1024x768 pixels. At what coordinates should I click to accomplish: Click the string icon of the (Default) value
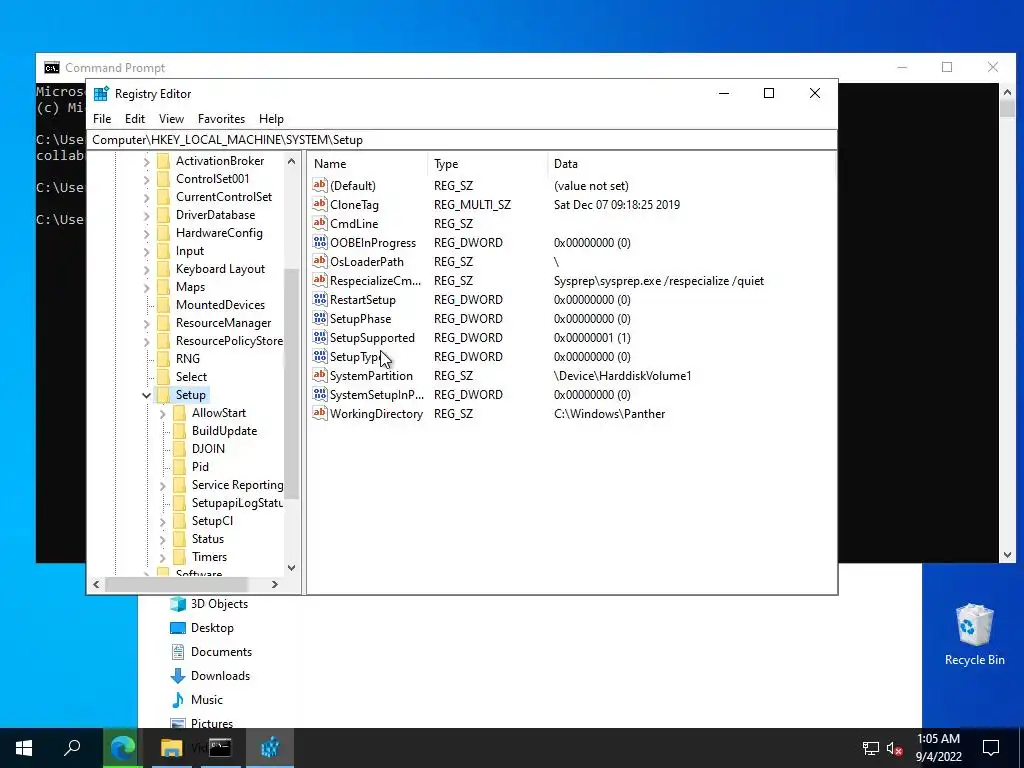[319, 185]
